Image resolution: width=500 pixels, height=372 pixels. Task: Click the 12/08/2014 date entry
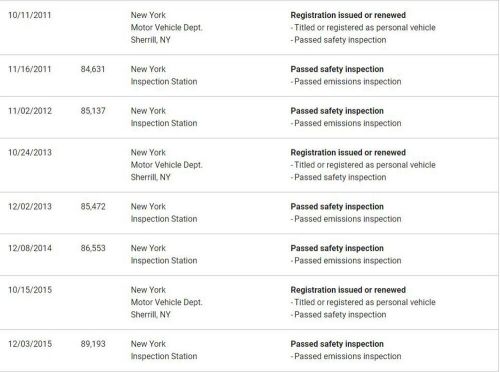coord(30,248)
